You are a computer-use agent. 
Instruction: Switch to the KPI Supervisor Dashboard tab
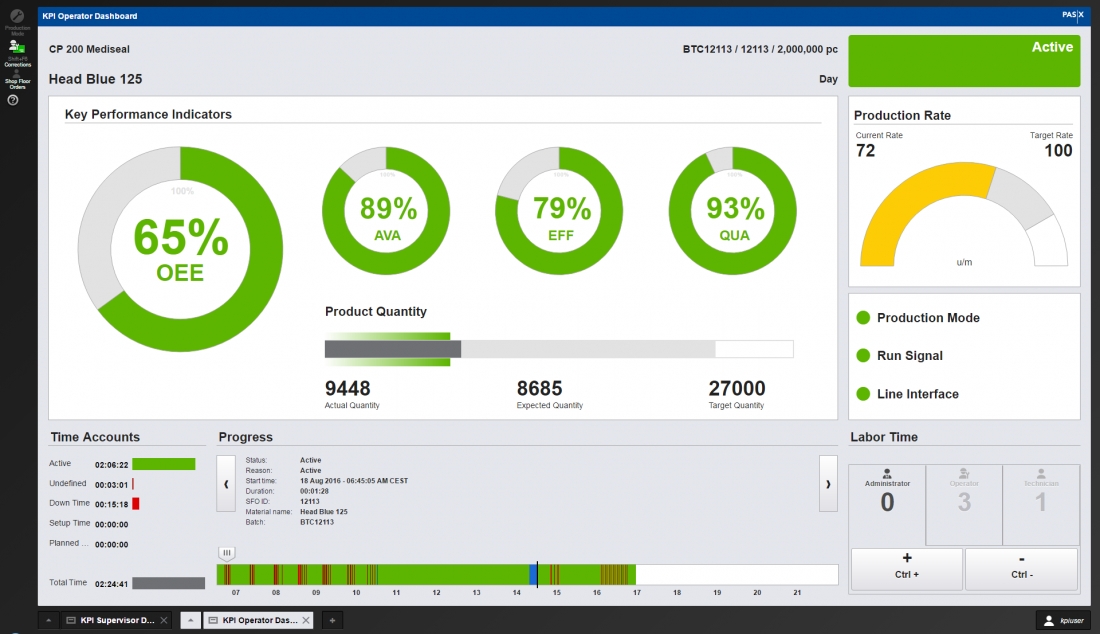(x=110, y=620)
